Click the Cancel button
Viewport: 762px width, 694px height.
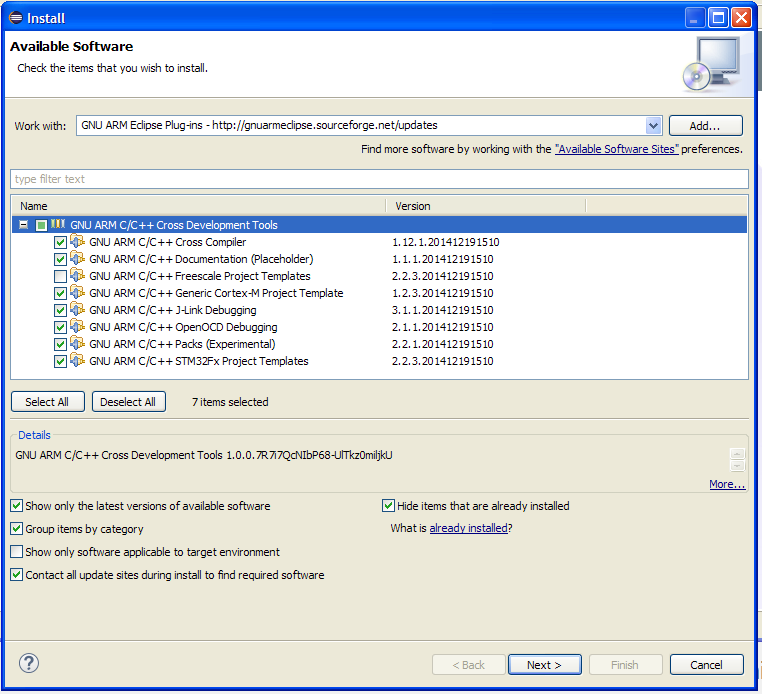click(x=707, y=664)
